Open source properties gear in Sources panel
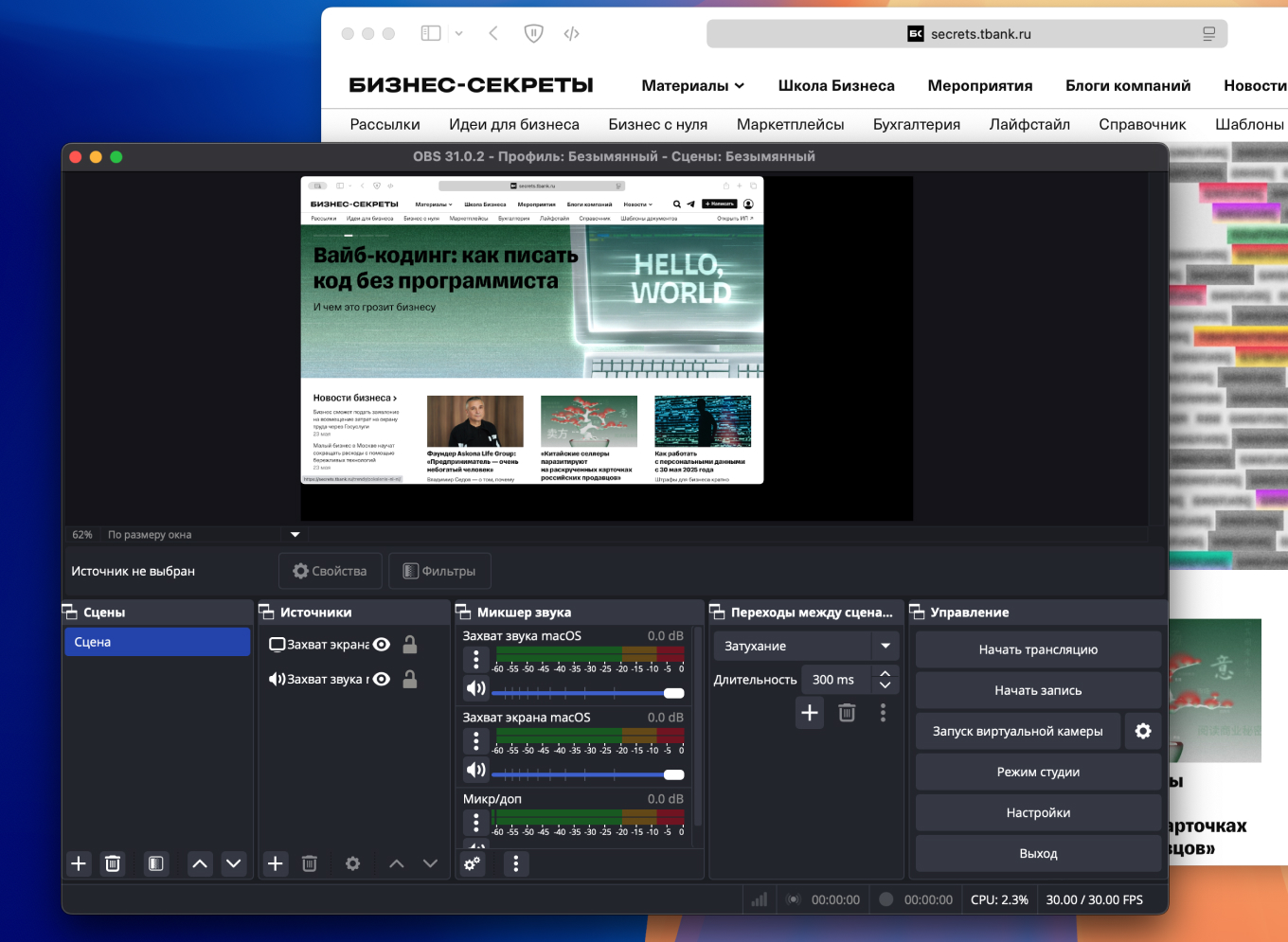 point(351,863)
